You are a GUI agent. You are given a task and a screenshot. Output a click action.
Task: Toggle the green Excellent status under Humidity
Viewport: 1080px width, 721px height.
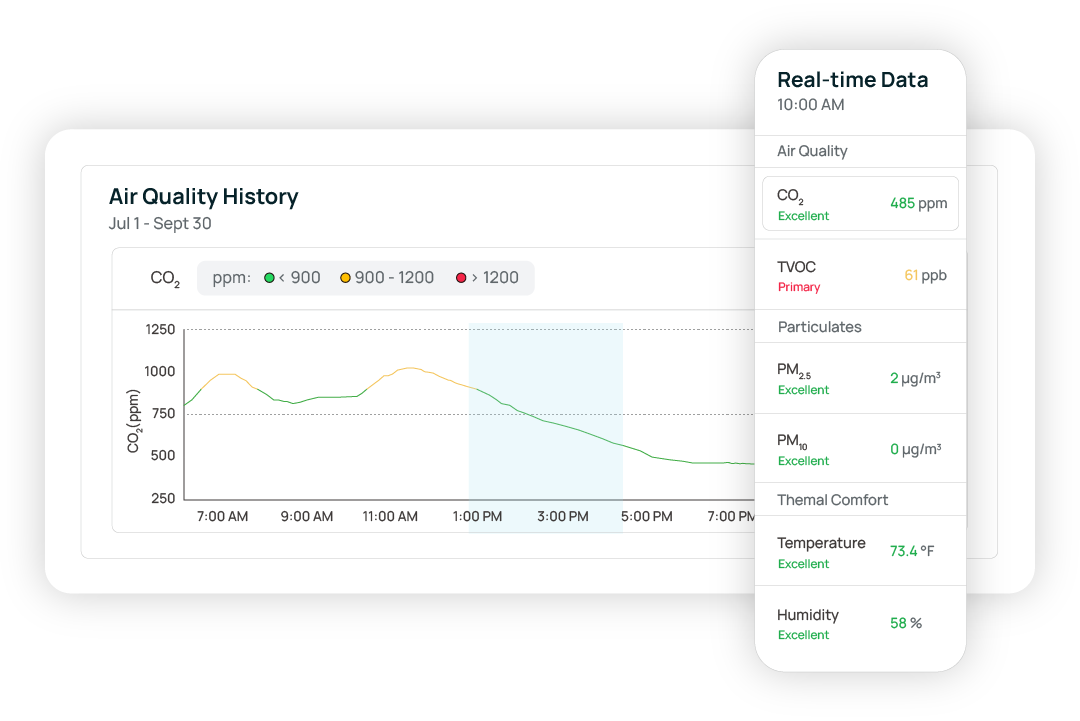click(803, 635)
